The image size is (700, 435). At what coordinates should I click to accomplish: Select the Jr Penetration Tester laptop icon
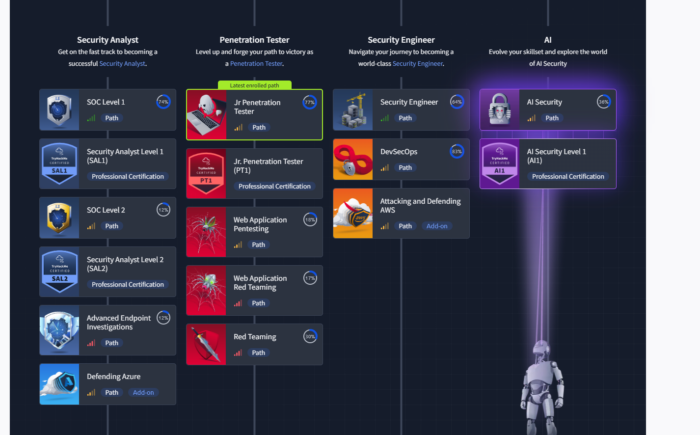tap(207, 115)
